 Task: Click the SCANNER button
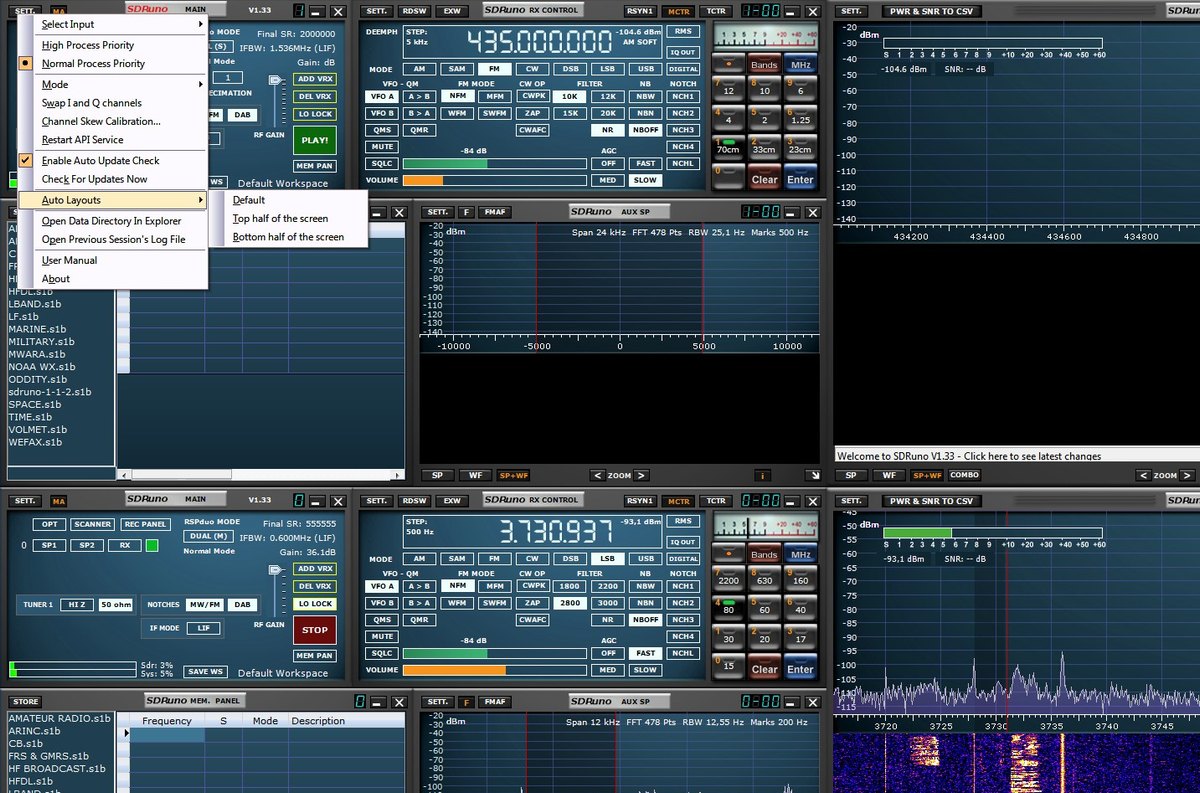92,524
